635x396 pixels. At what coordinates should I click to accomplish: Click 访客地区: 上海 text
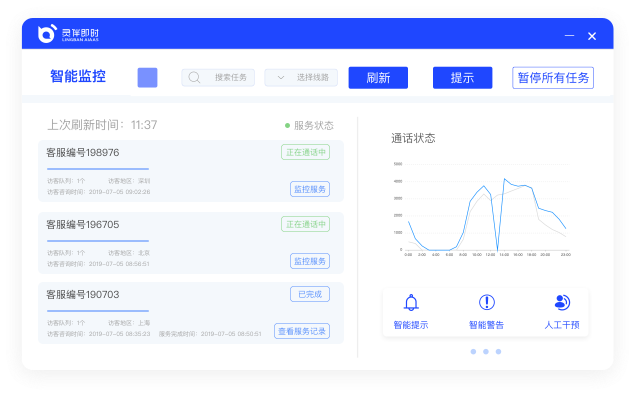[129, 323]
